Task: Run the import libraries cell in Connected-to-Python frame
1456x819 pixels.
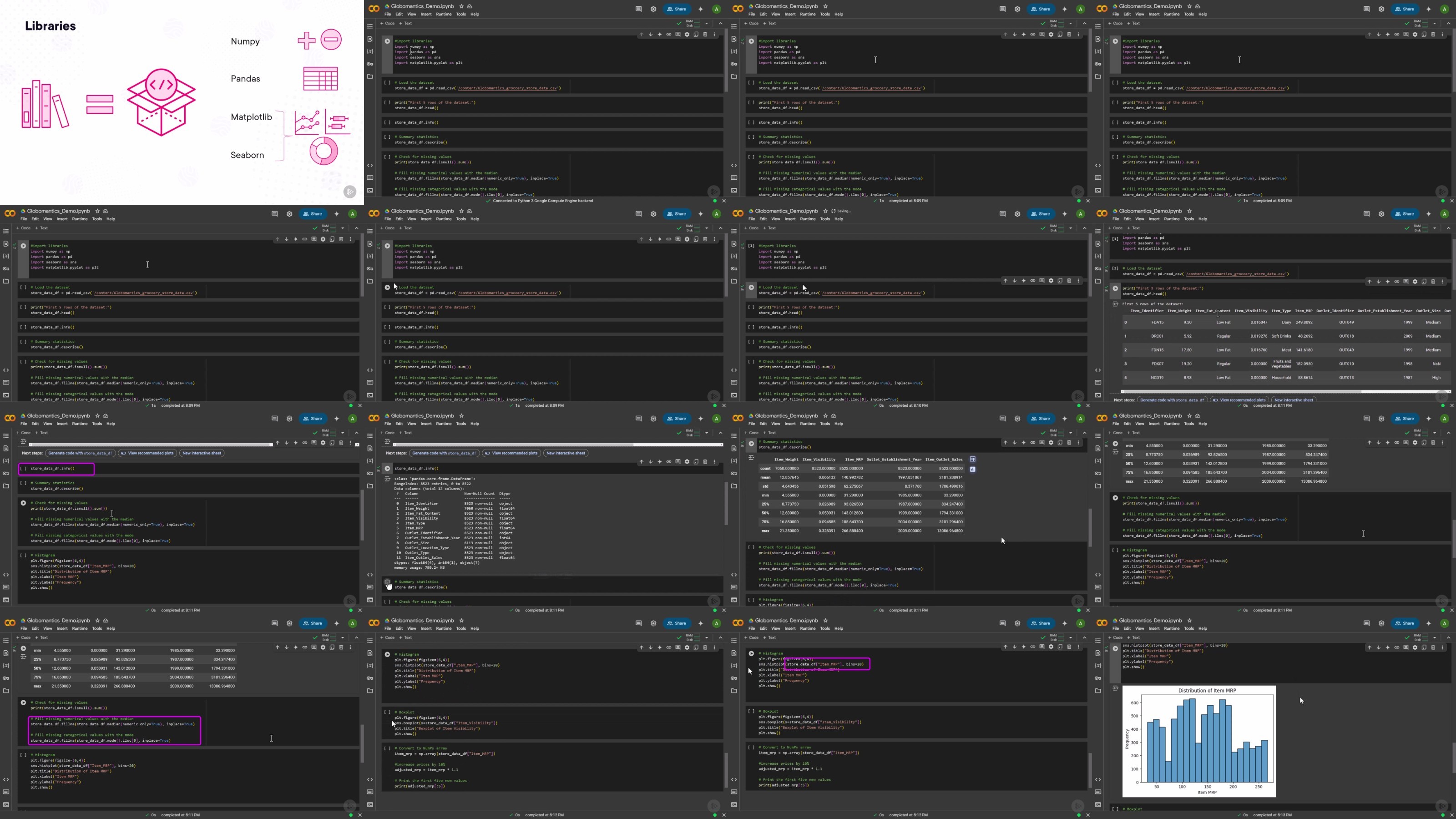Action: [387, 41]
